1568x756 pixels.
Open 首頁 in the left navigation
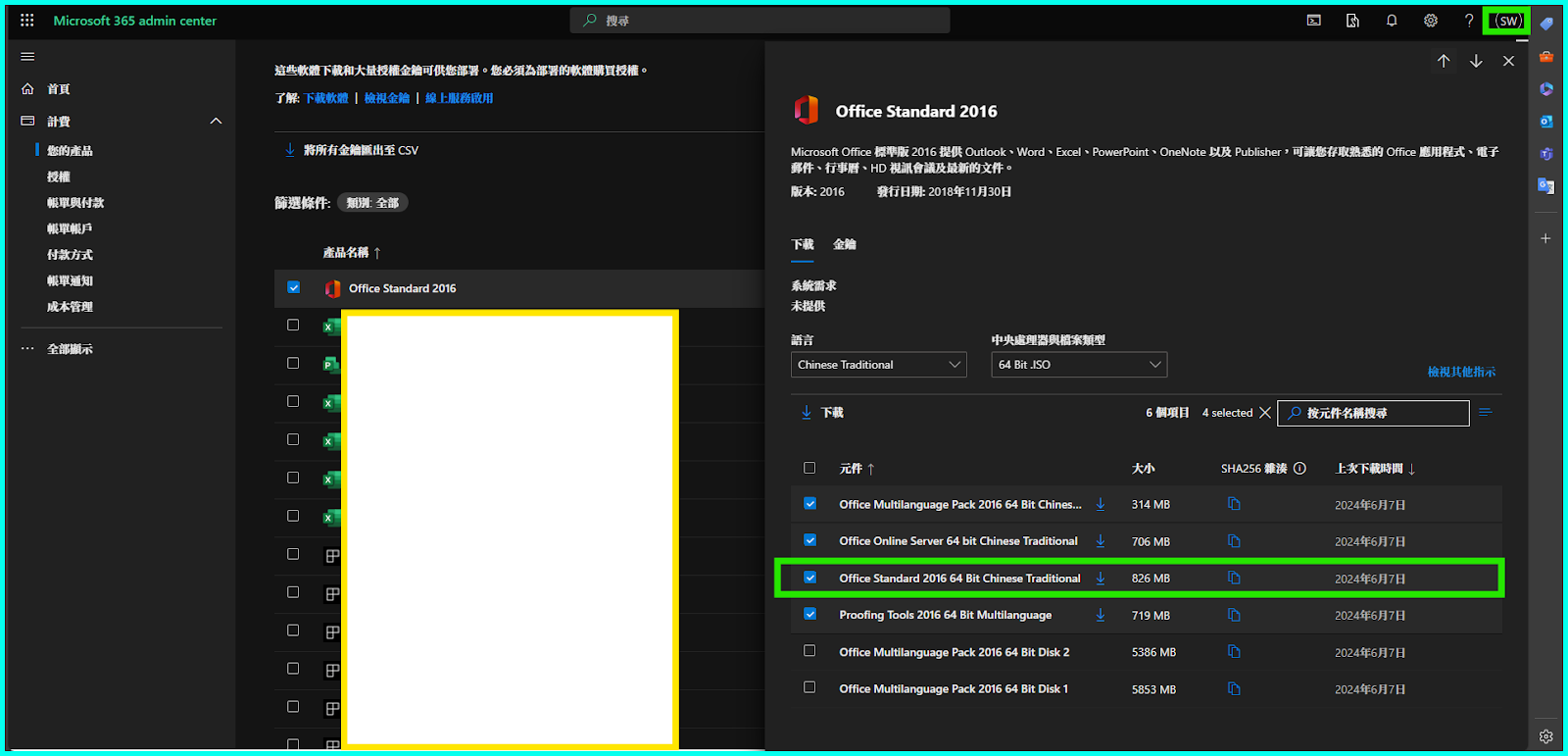[59, 89]
